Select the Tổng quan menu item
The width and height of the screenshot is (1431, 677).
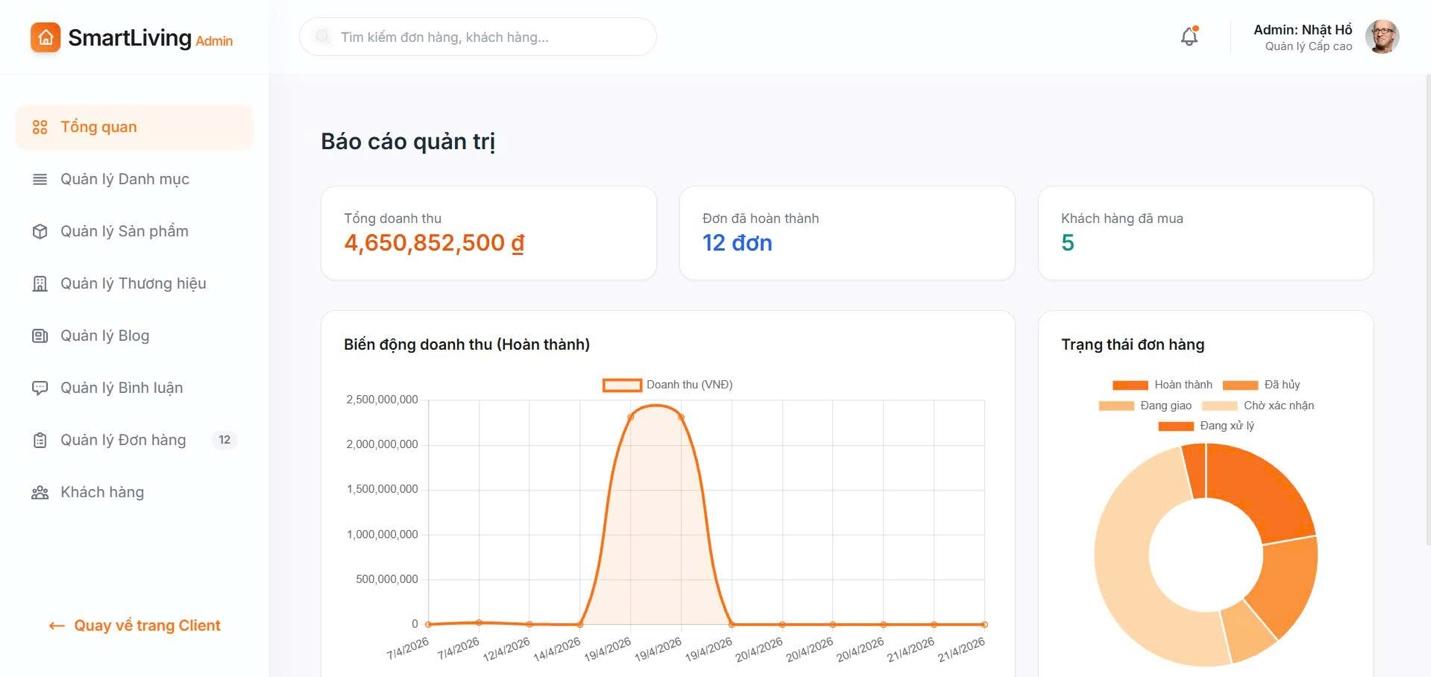(134, 127)
